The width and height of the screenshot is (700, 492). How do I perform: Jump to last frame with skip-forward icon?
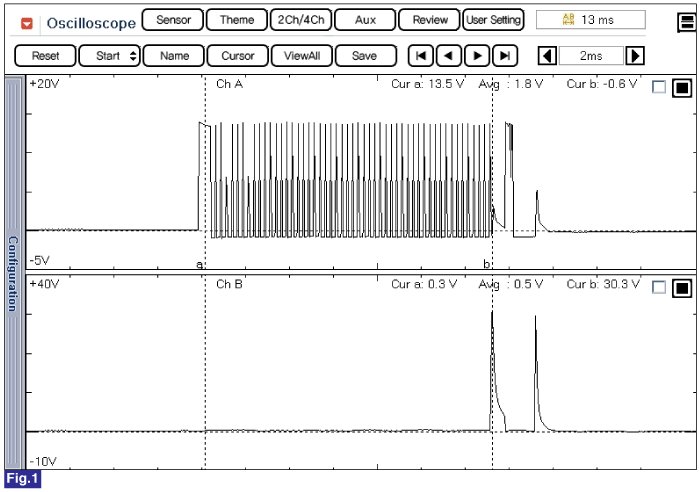click(x=507, y=56)
